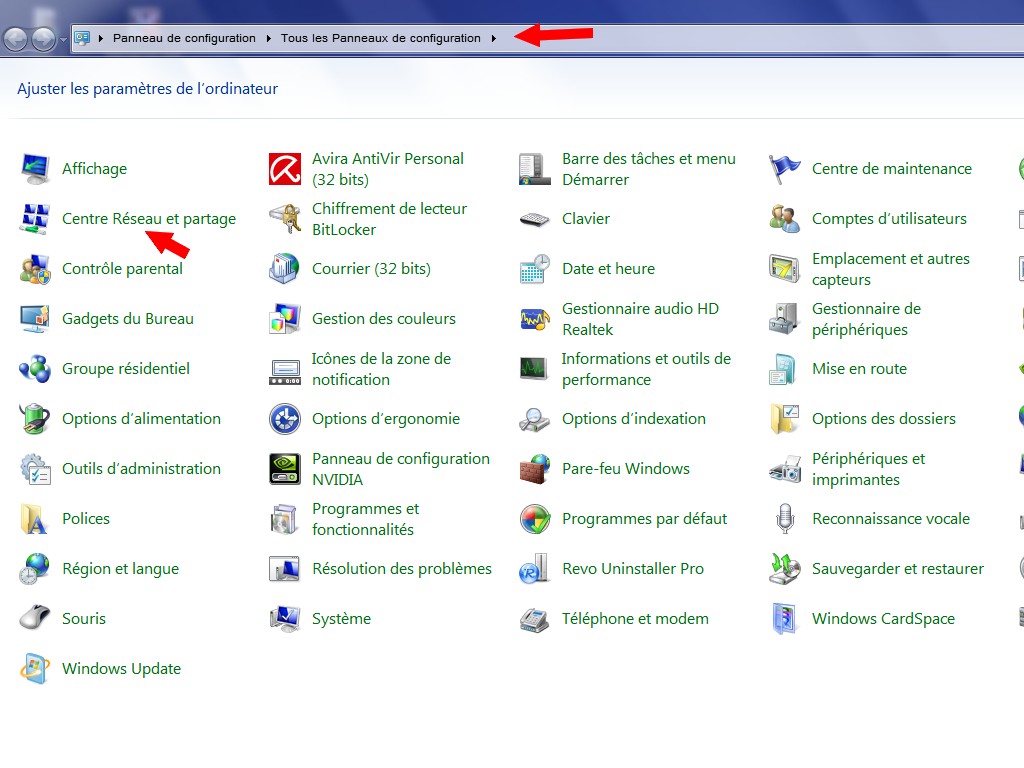Open the Souris mouse icon

[35, 619]
